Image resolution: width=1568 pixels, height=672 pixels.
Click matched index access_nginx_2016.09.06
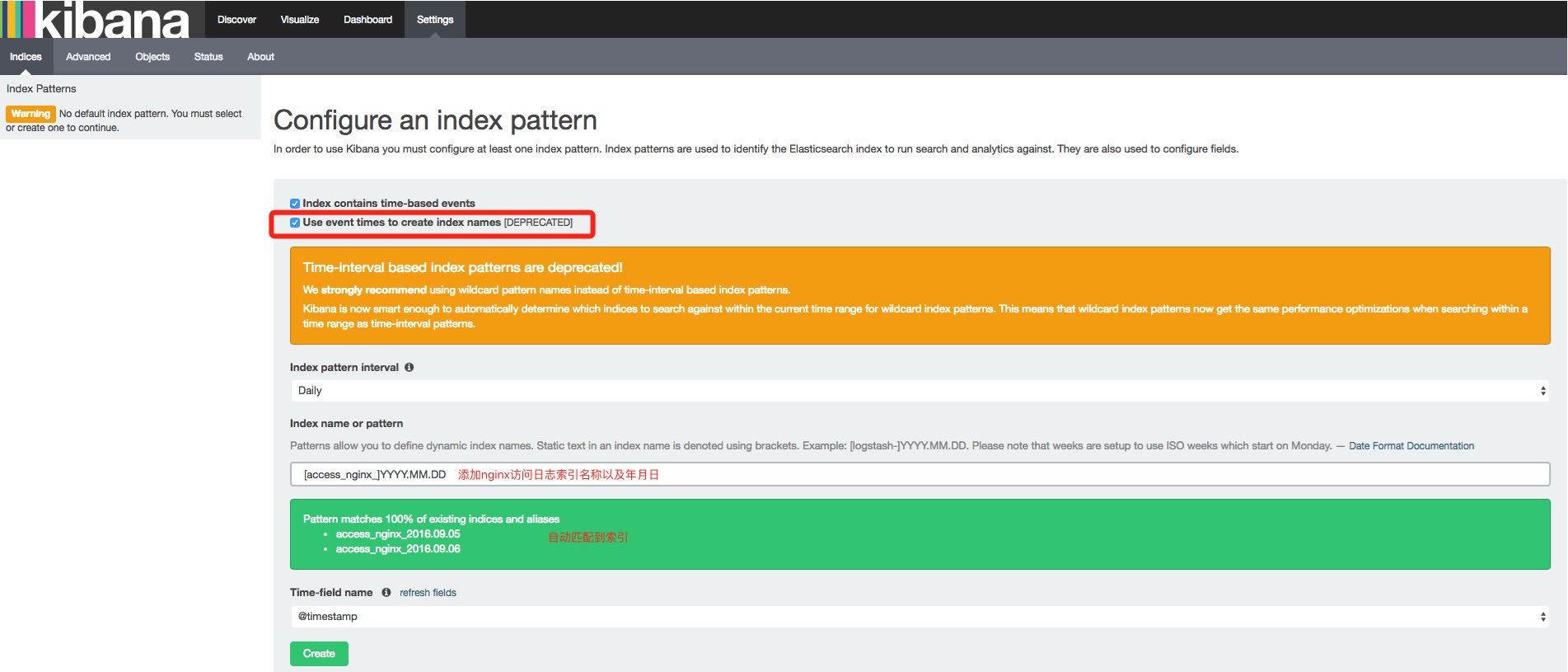(398, 549)
